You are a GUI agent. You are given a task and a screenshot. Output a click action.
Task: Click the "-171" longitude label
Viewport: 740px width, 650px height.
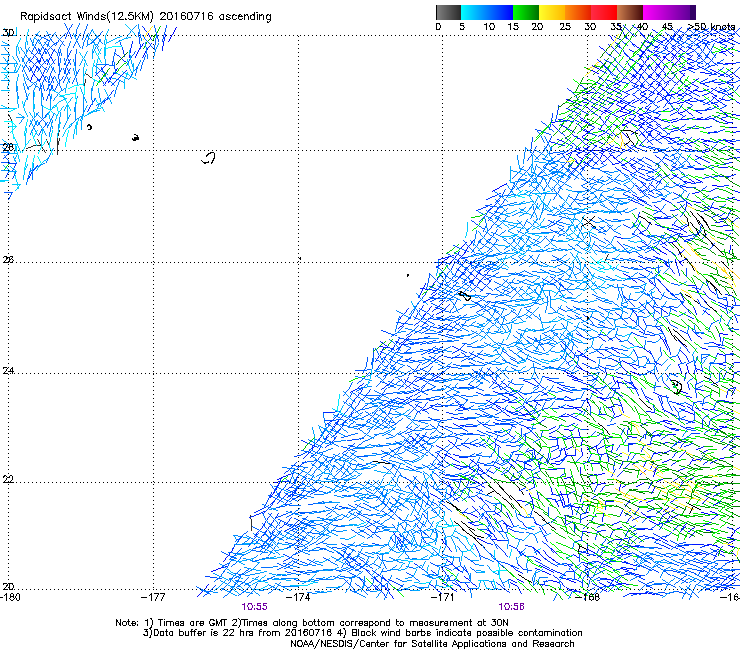point(442,597)
